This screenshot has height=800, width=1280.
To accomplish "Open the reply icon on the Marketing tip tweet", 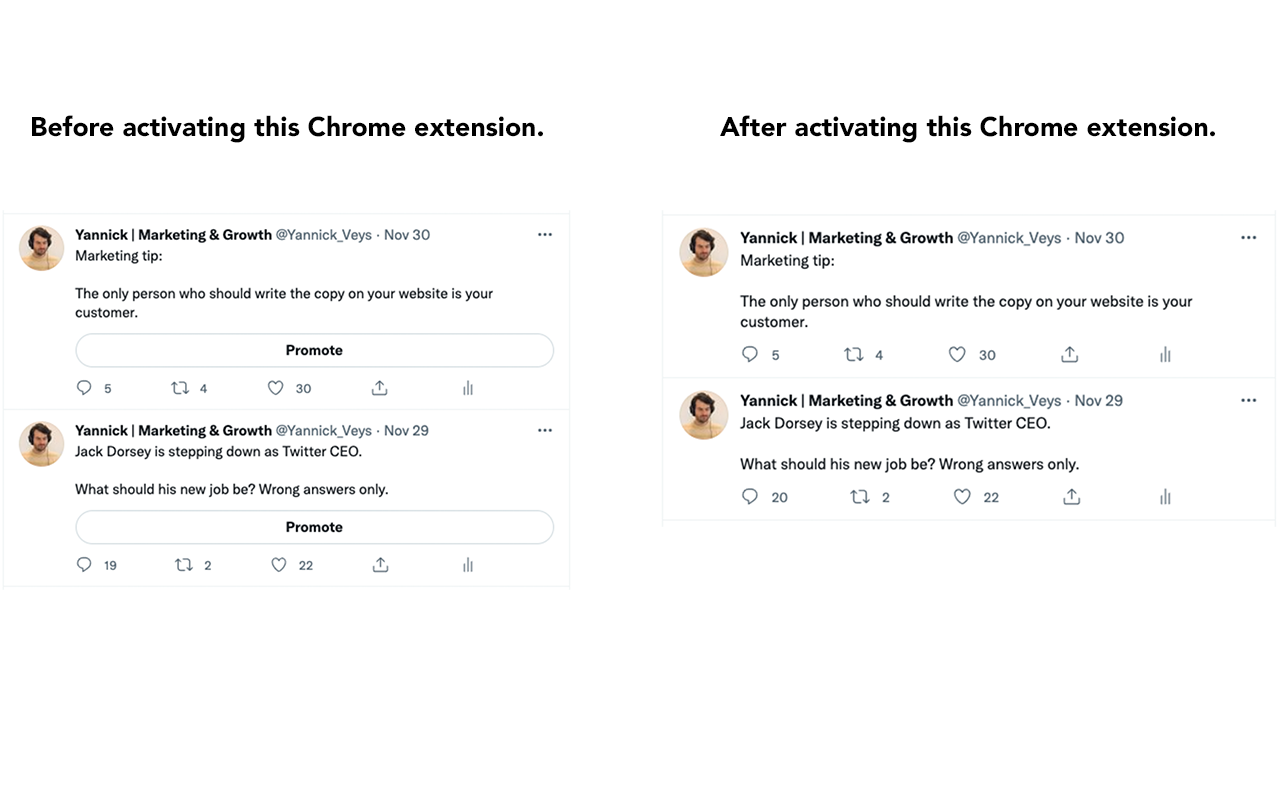I will coord(84,388).
